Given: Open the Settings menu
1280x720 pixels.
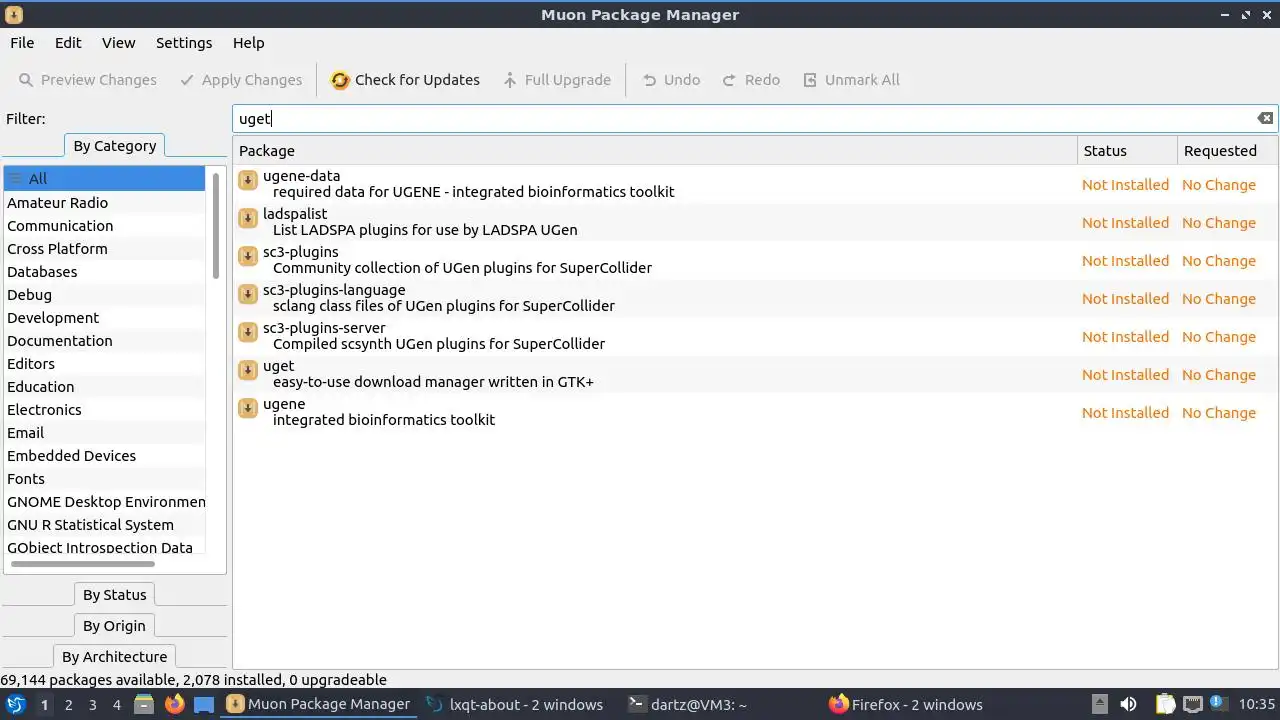Looking at the screenshot, I should coord(184,43).
